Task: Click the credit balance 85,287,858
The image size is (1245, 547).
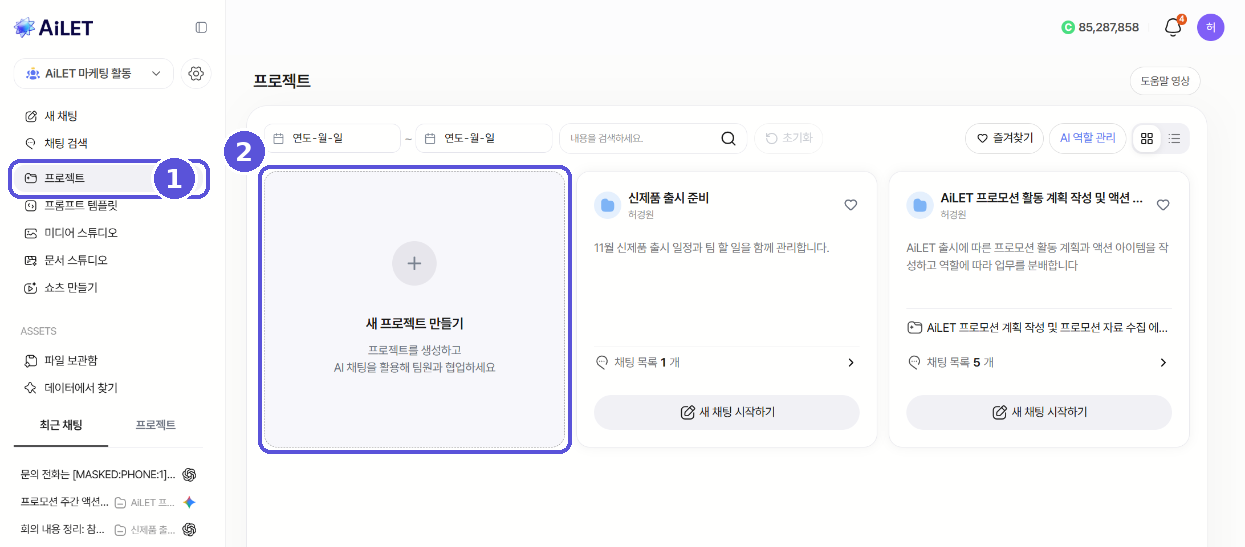Action: (x=1100, y=27)
